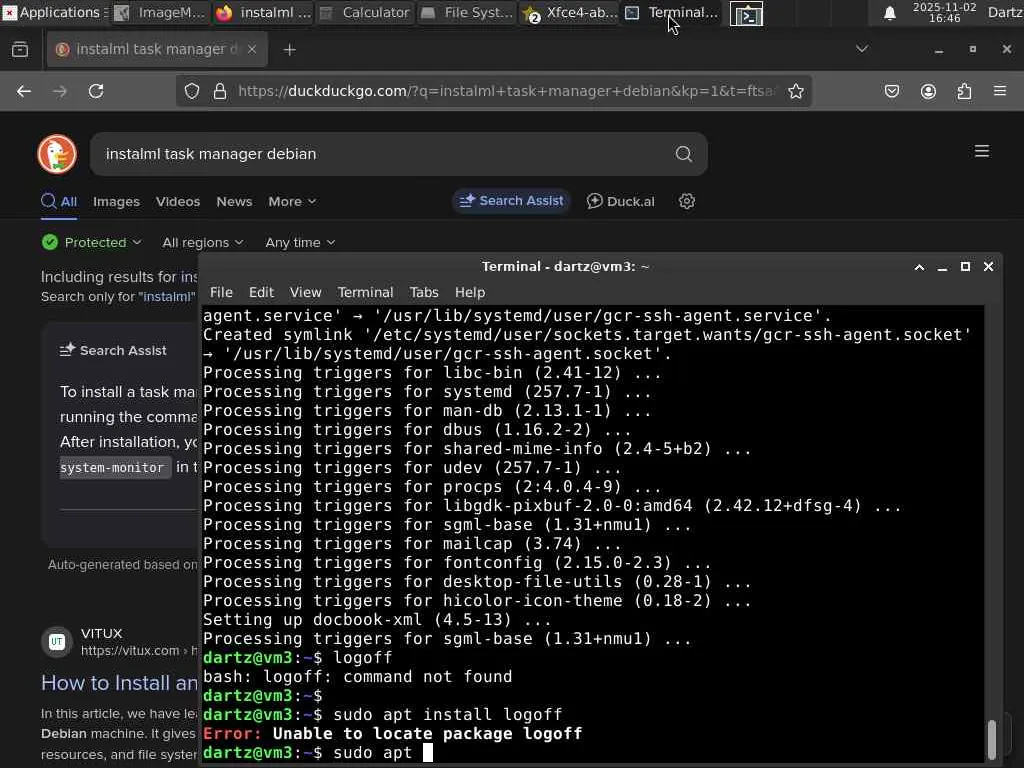Open the terminal Edit menu
The height and width of the screenshot is (768, 1024).
pos(261,293)
